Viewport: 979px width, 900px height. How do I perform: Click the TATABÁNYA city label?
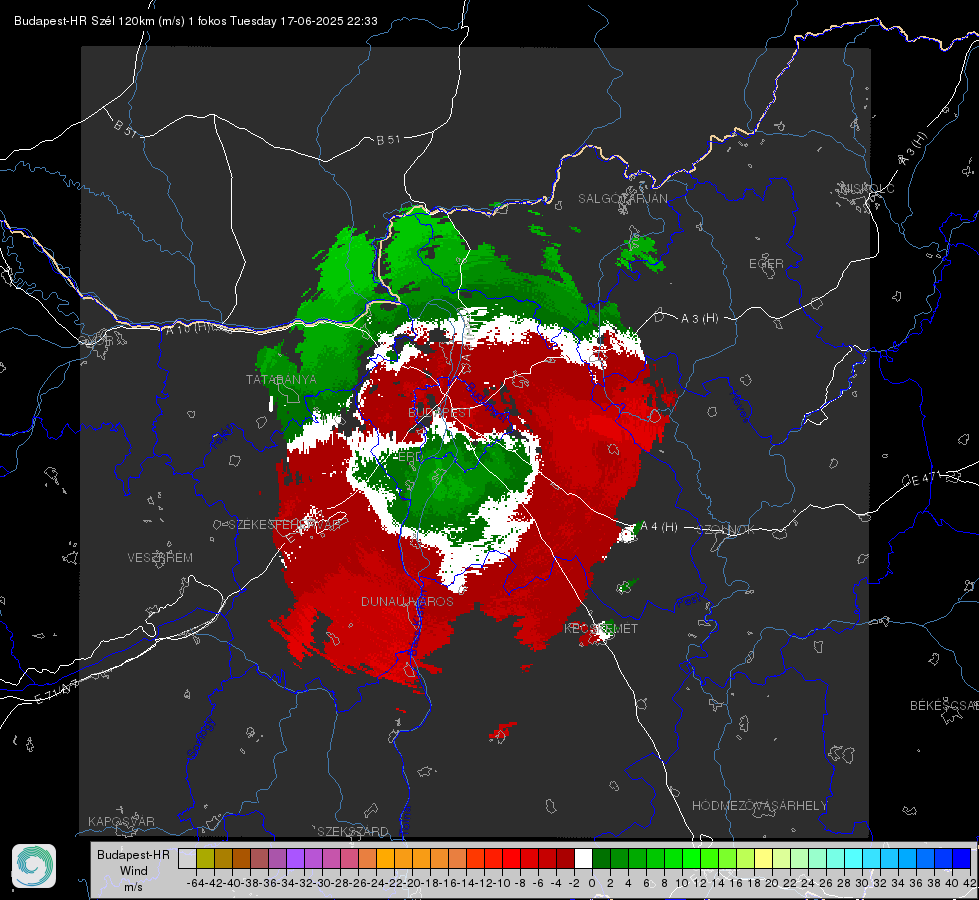281,380
